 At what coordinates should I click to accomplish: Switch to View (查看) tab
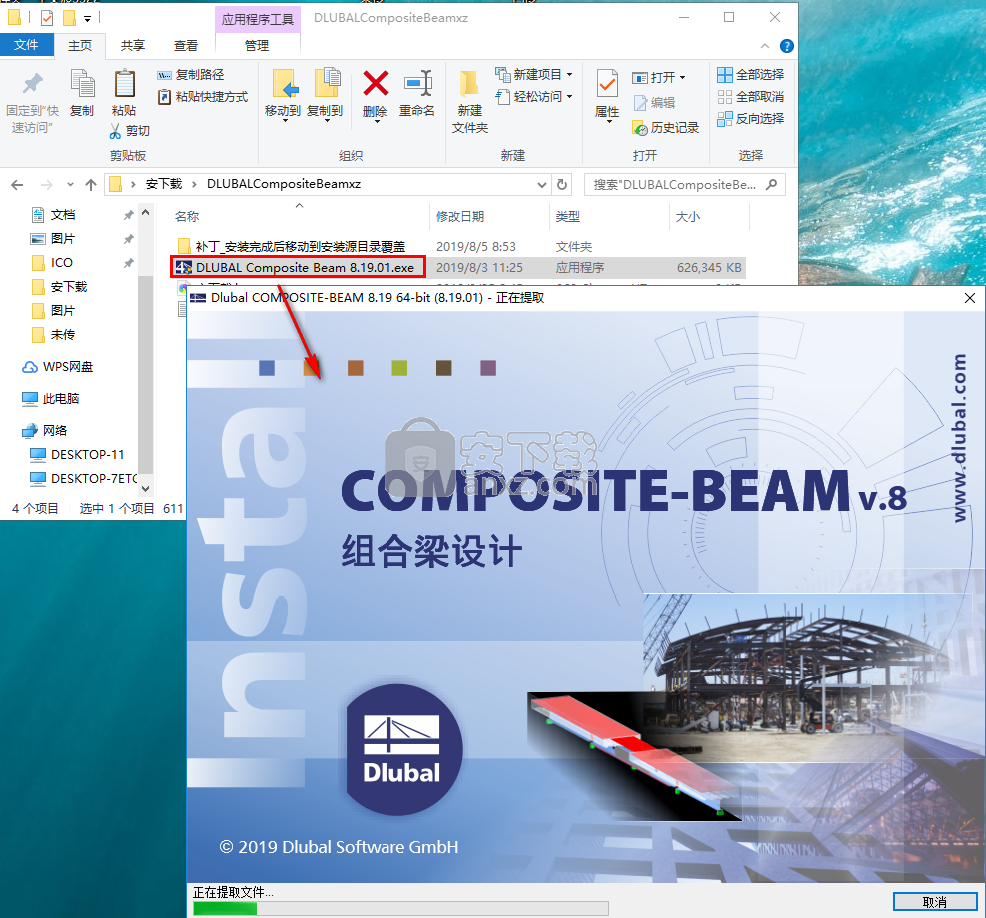186,45
